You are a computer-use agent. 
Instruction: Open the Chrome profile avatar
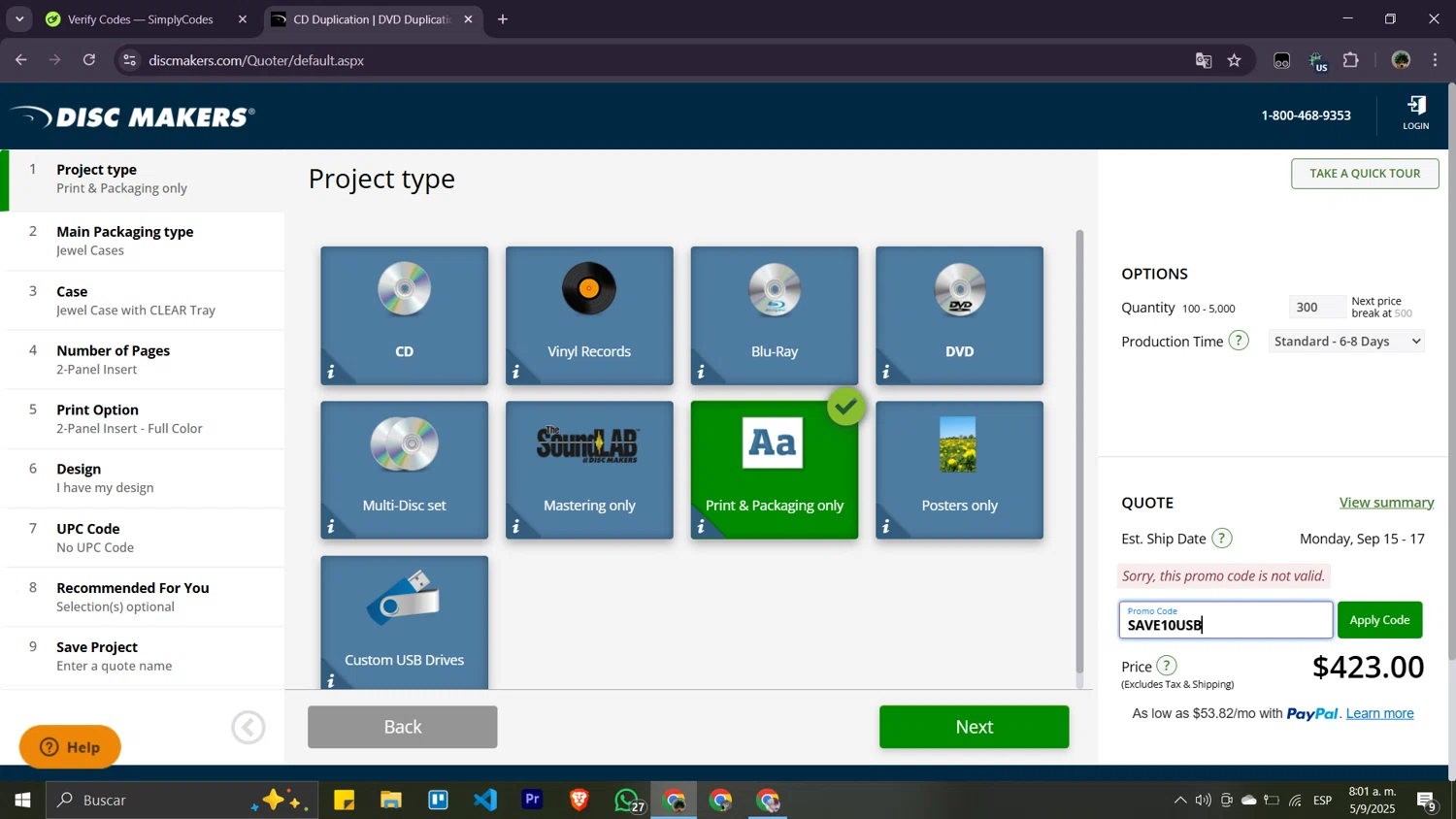(x=1401, y=60)
